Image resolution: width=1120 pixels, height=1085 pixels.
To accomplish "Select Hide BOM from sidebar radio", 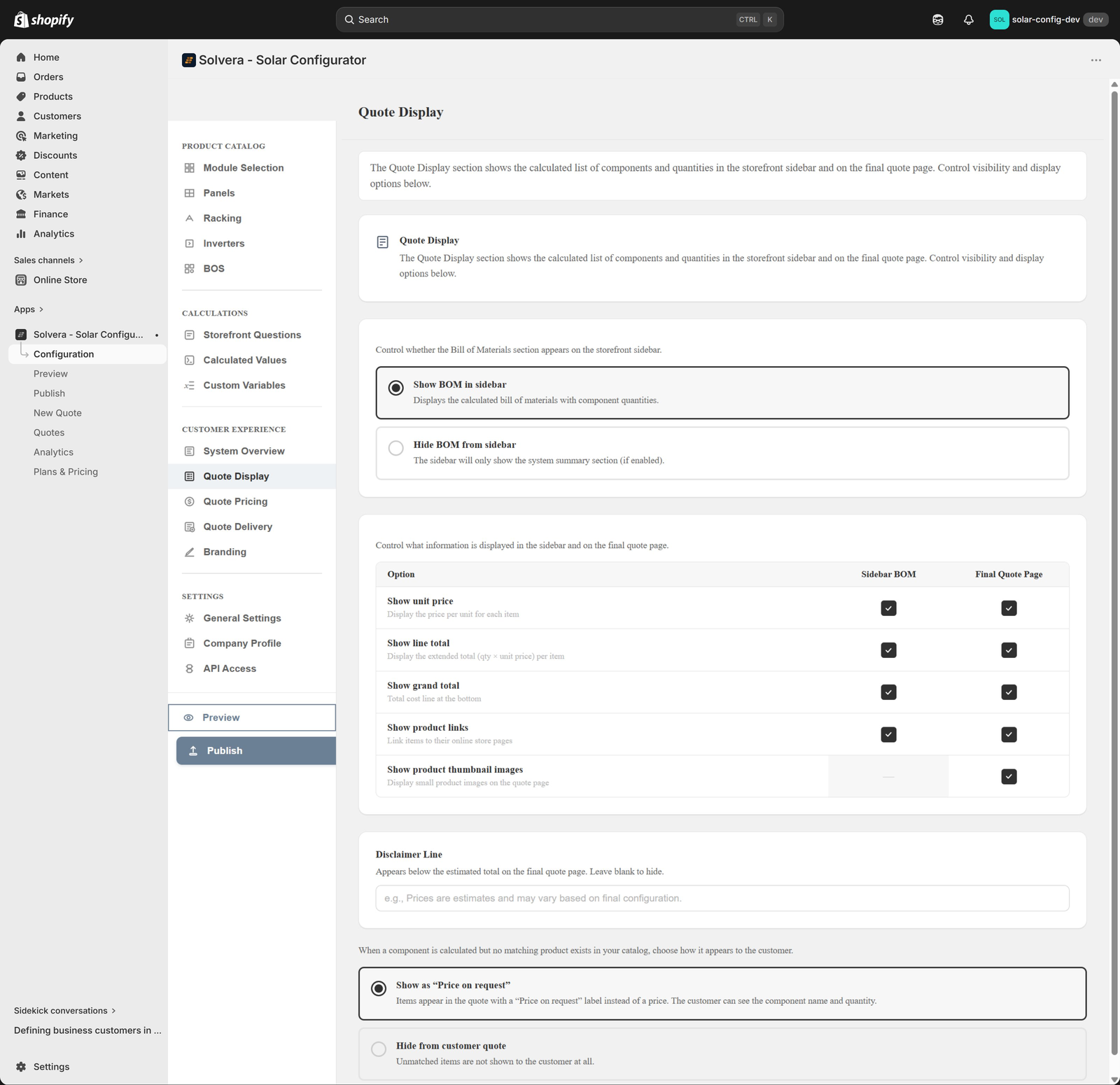I will point(396,448).
